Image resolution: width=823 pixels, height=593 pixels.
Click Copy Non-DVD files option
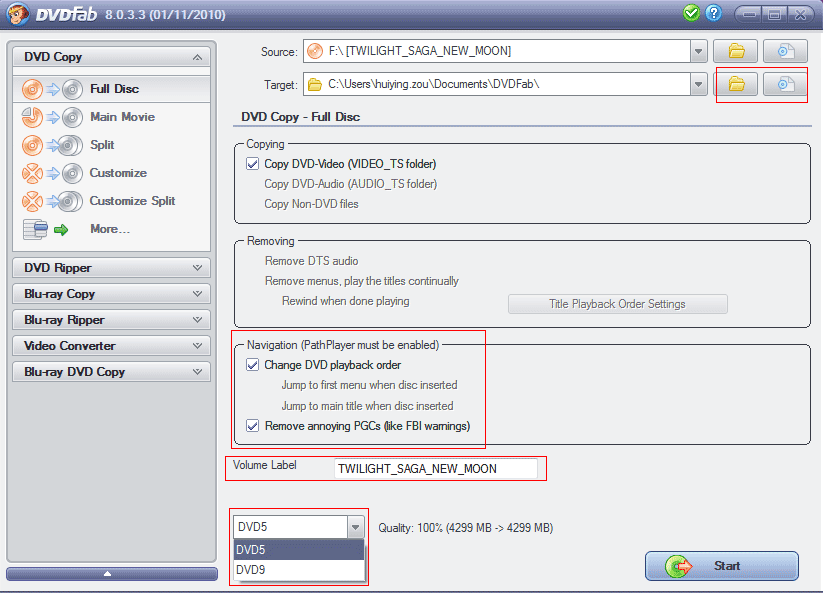point(311,204)
